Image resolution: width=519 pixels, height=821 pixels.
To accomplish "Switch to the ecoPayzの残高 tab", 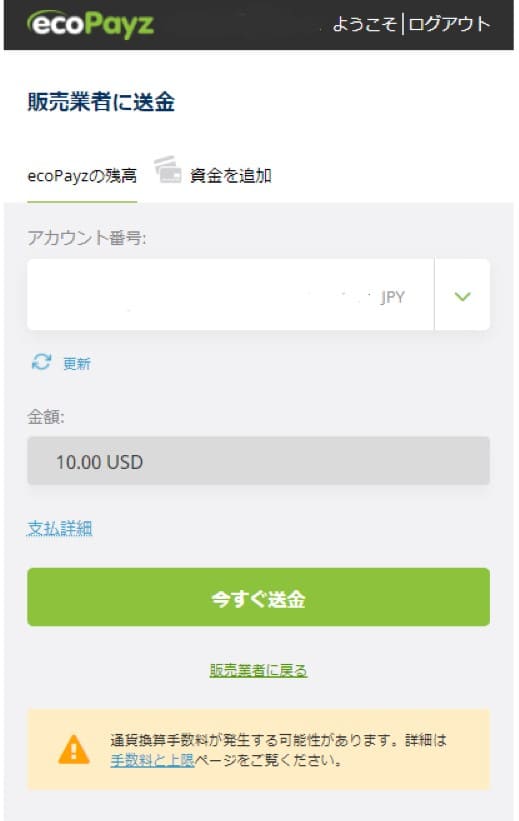I will 82,176.
